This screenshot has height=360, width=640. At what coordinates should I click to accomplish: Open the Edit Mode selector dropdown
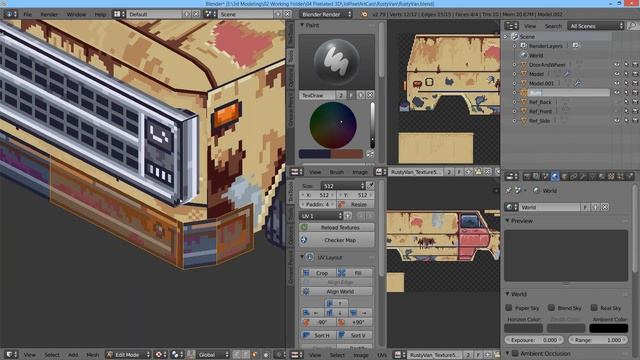coord(128,355)
